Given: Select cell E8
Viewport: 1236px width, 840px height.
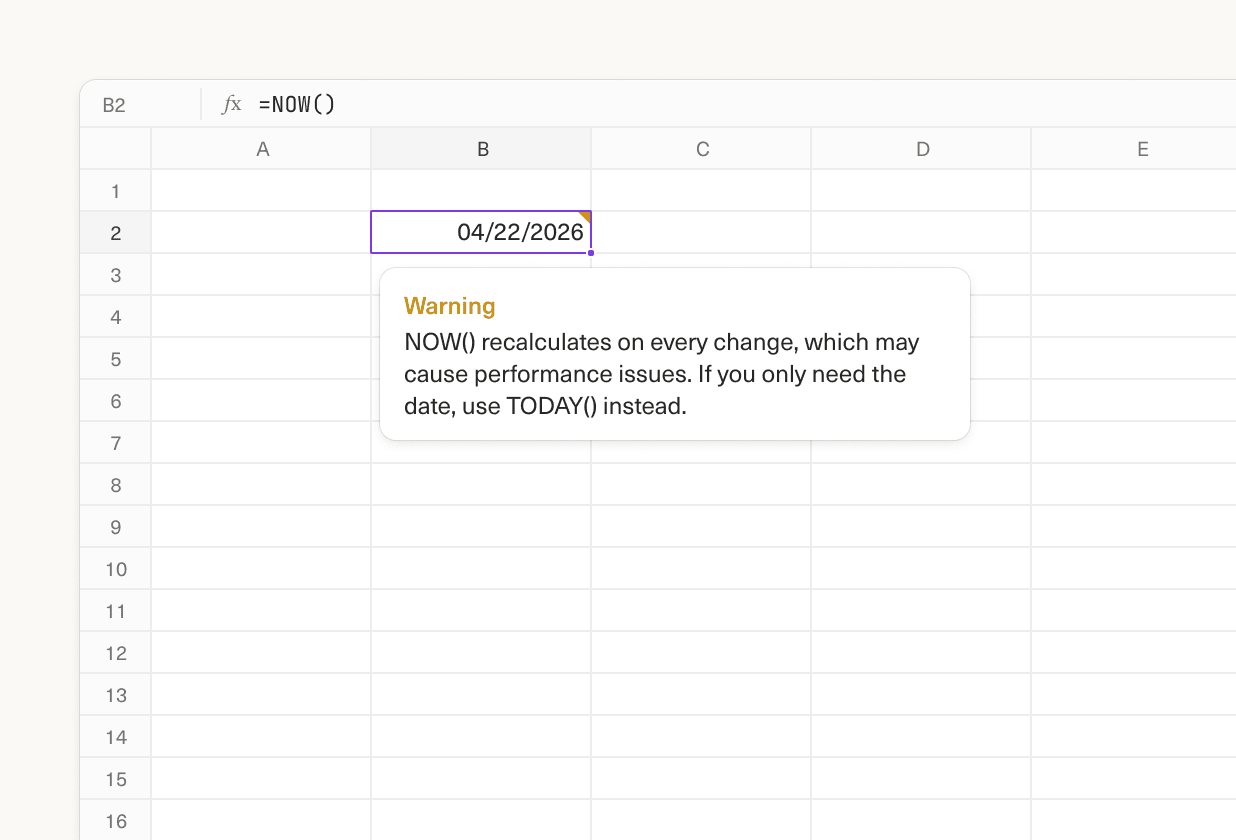Looking at the screenshot, I should tap(1134, 485).
